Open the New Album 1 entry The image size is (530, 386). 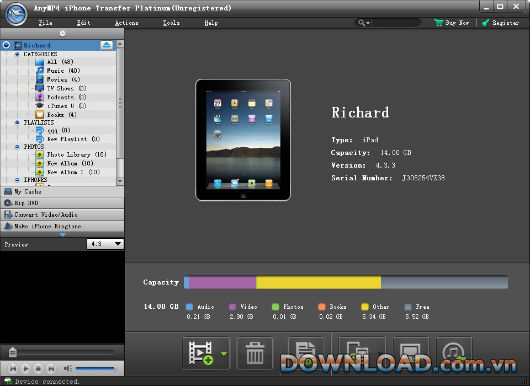click(73, 172)
